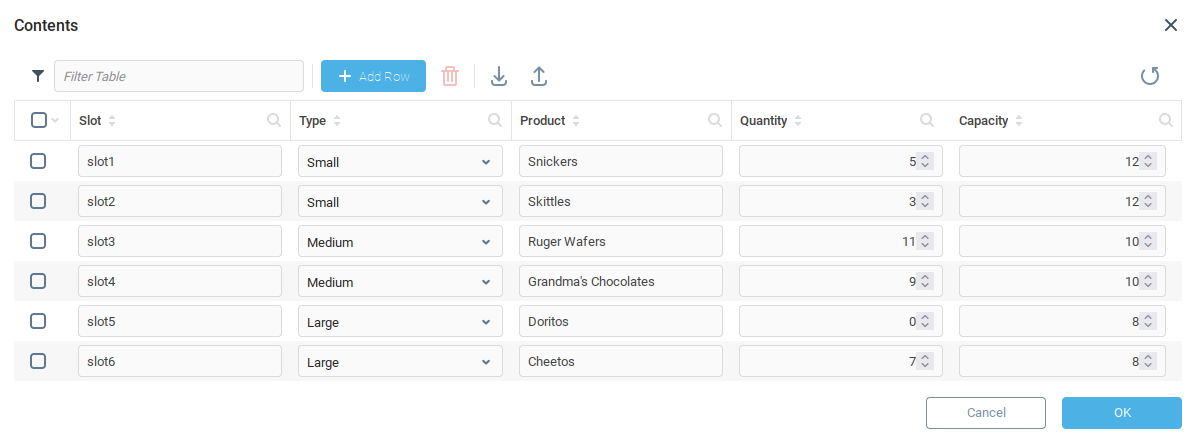Screen dimensions: 1193x441
Task: Open search in the Capacity column header
Action: [1165, 121]
